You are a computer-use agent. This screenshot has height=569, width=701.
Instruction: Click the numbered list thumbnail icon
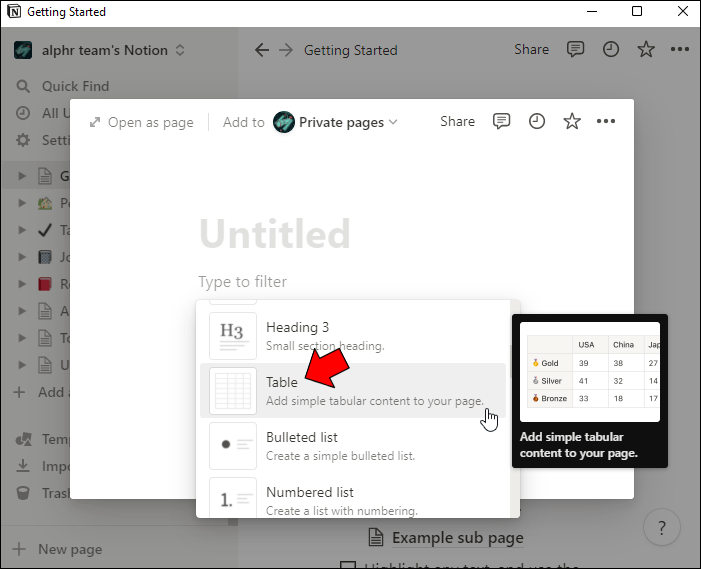click(x=233, y=497)
